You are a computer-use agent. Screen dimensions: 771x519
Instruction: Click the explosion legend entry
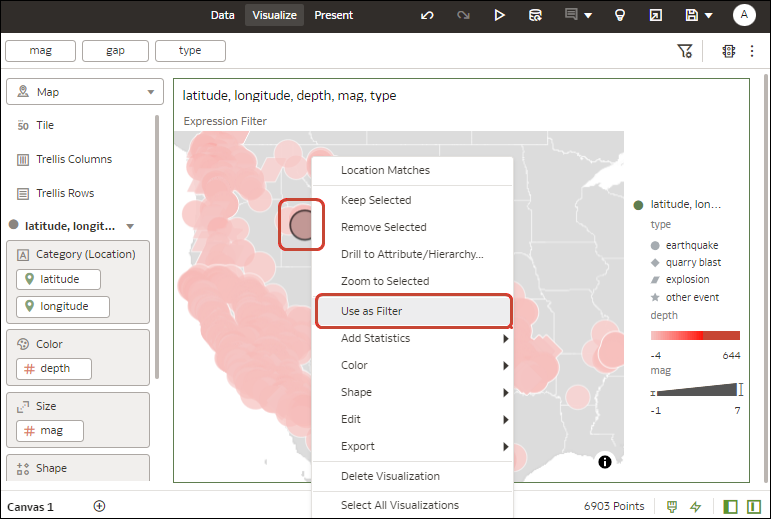(x=680, y=280)
